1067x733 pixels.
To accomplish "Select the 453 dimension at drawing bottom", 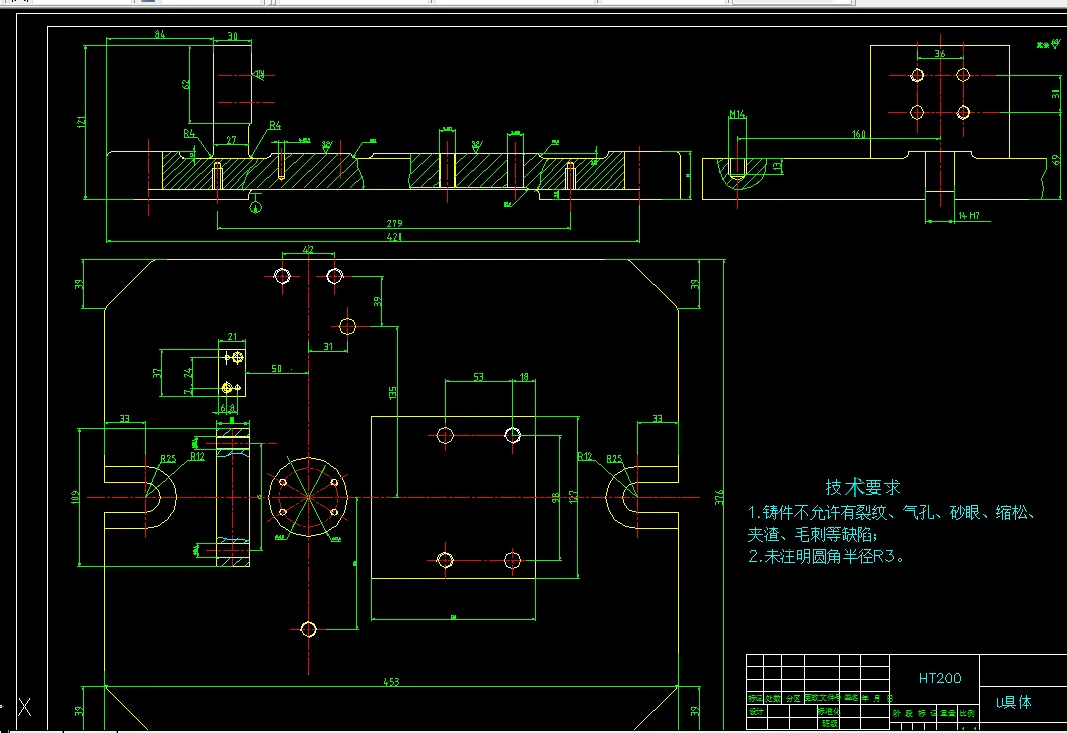I will click(390, 679).
